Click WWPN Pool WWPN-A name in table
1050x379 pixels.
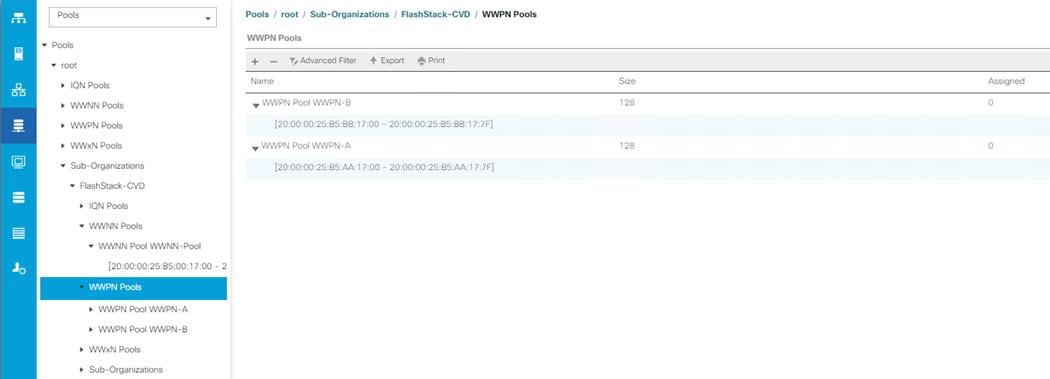(x=306, y=146)
